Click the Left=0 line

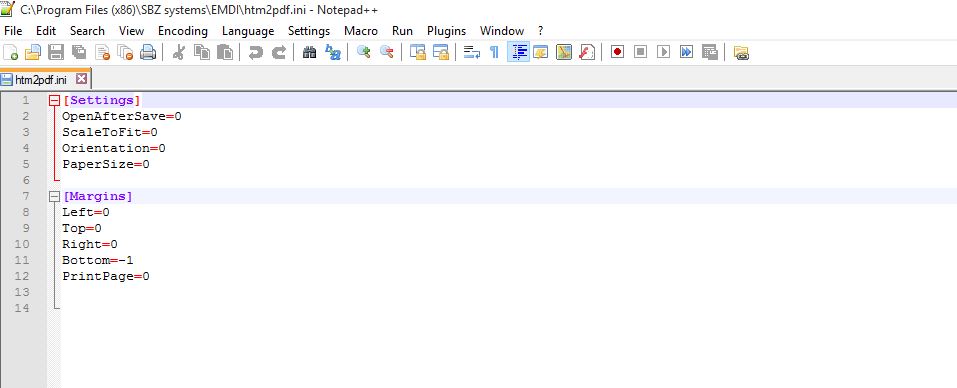click(x=86, y=212)
